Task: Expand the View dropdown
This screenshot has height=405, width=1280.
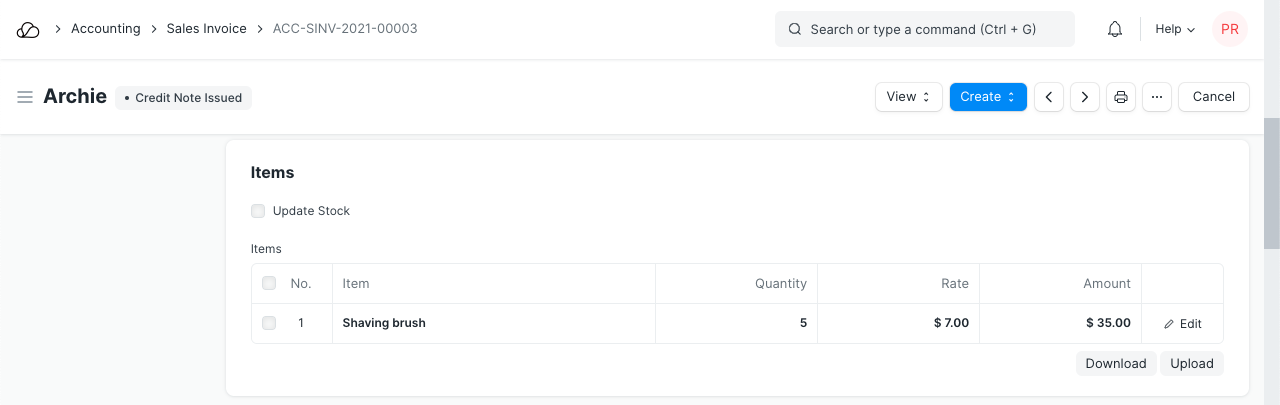Action: point(908,97)
